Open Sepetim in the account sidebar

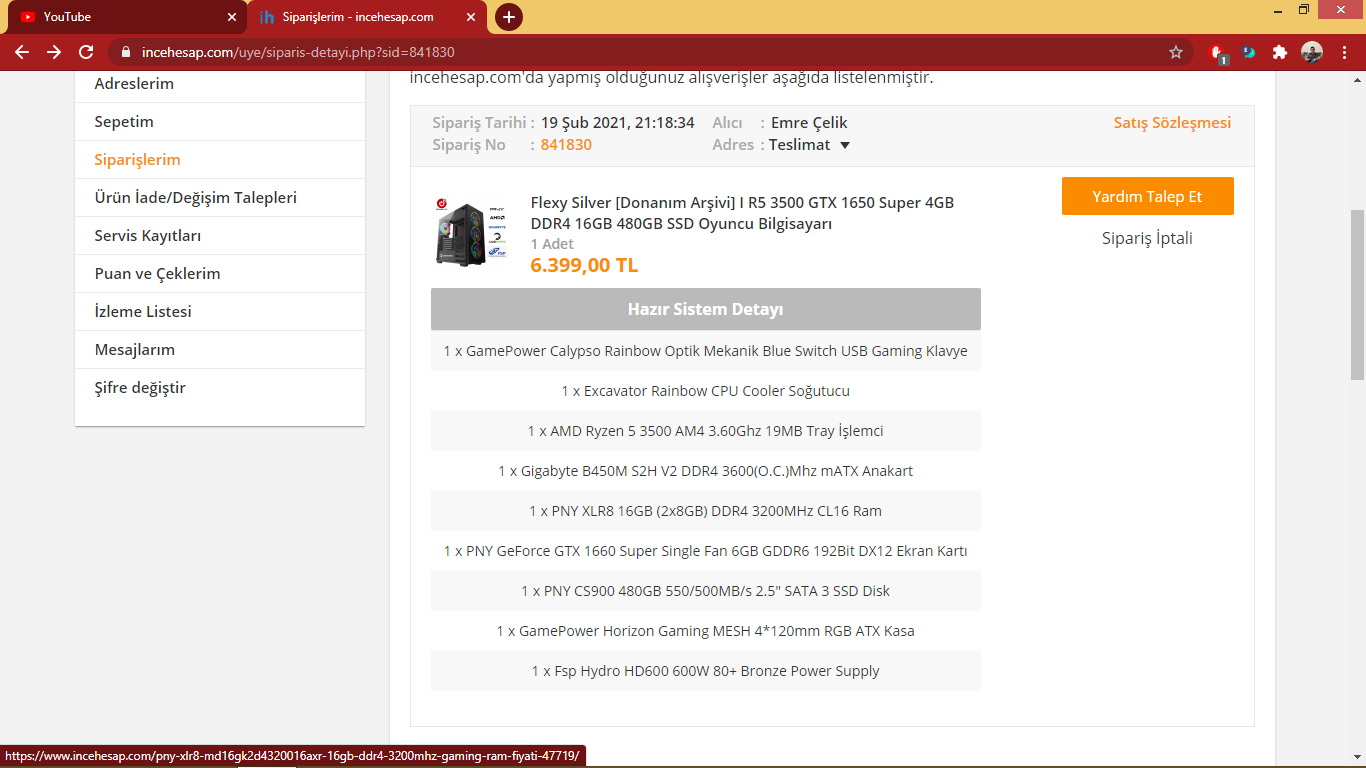coord(124,122)
